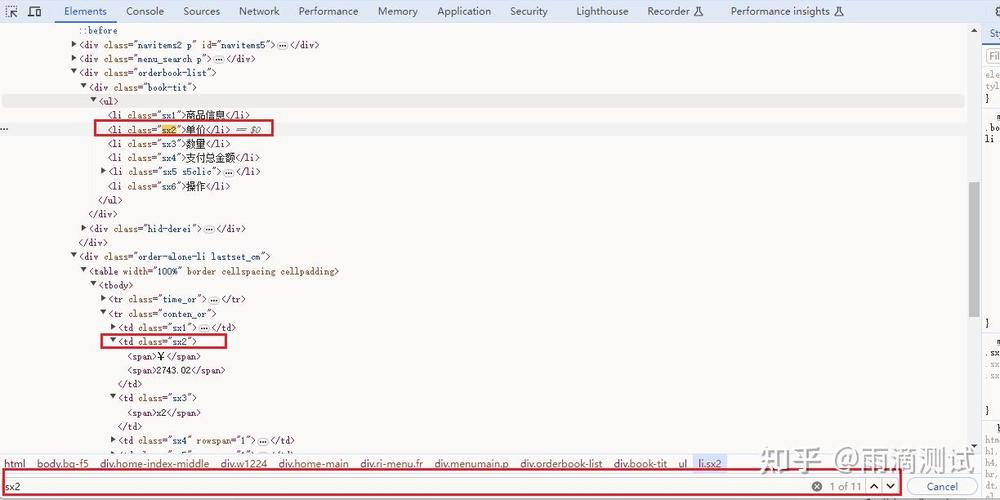Go to next search result arrow
This screenshot has height=500, width=1000.
890,486
